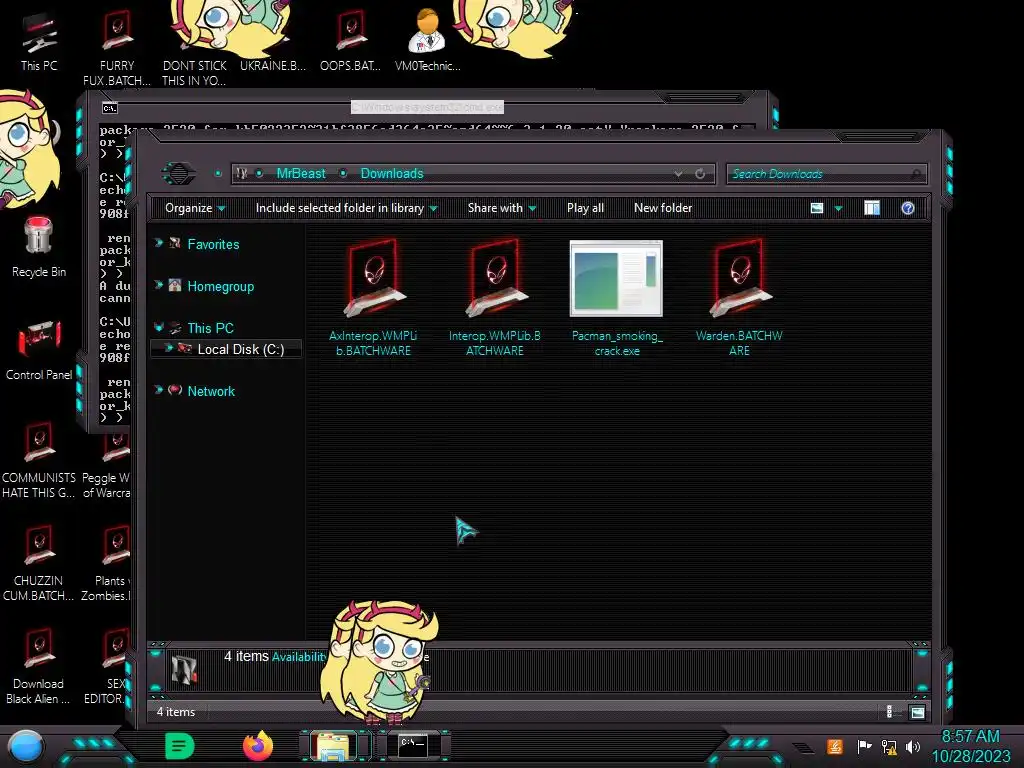Open OOPS.BAT desktop icon

(x=351, y=40)
